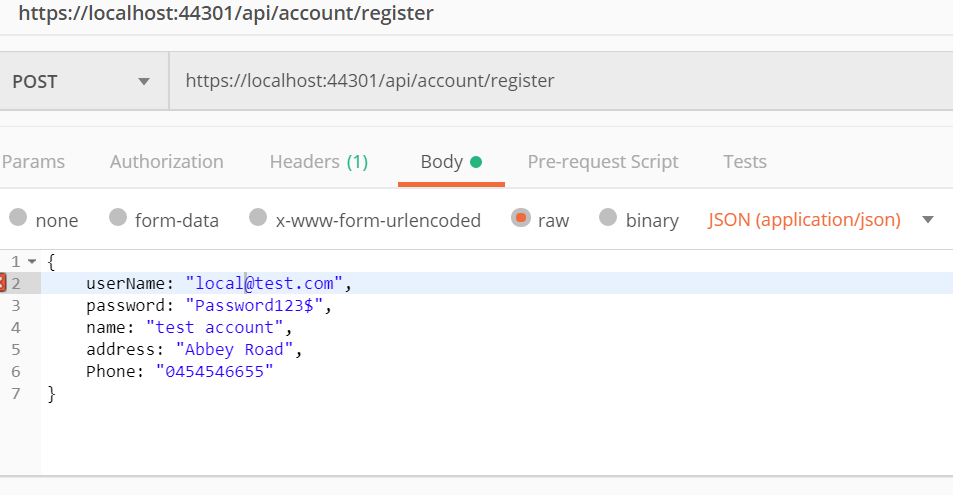953x495 pixels.
Task: Click the error marker on line 2
Action: click(x=3, y=284)
